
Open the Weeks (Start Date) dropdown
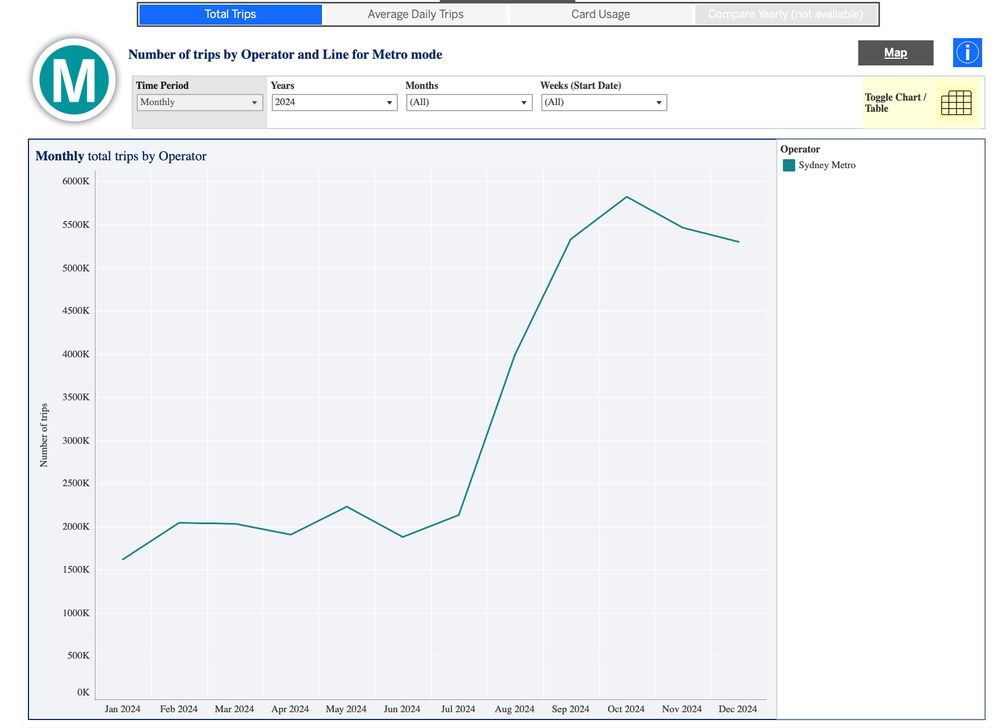(604, 102)
